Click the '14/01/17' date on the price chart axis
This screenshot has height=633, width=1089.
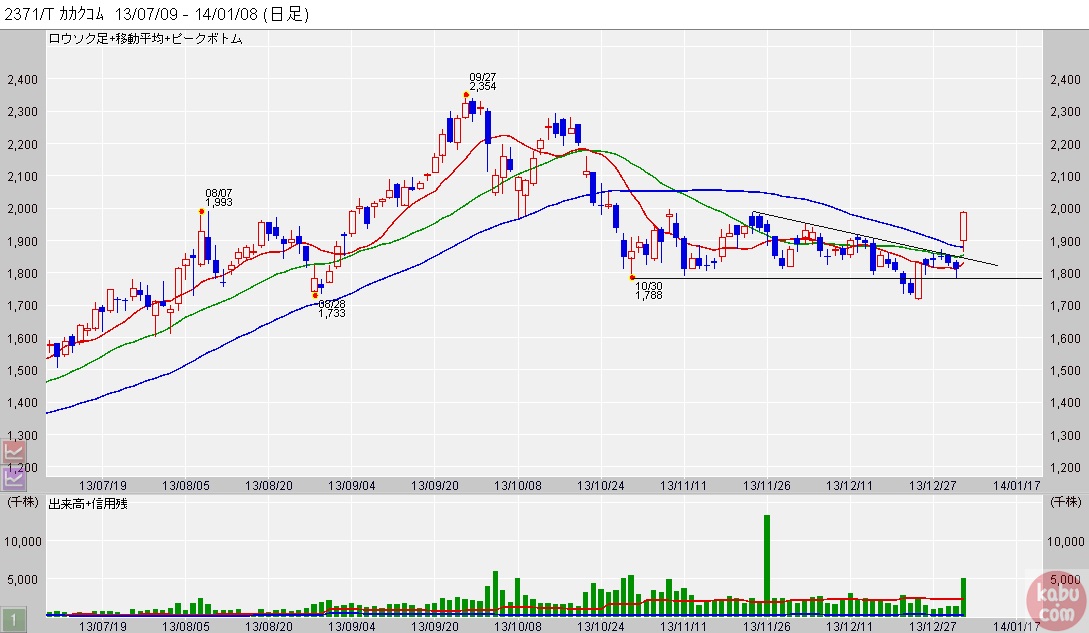coord(1017,485)
